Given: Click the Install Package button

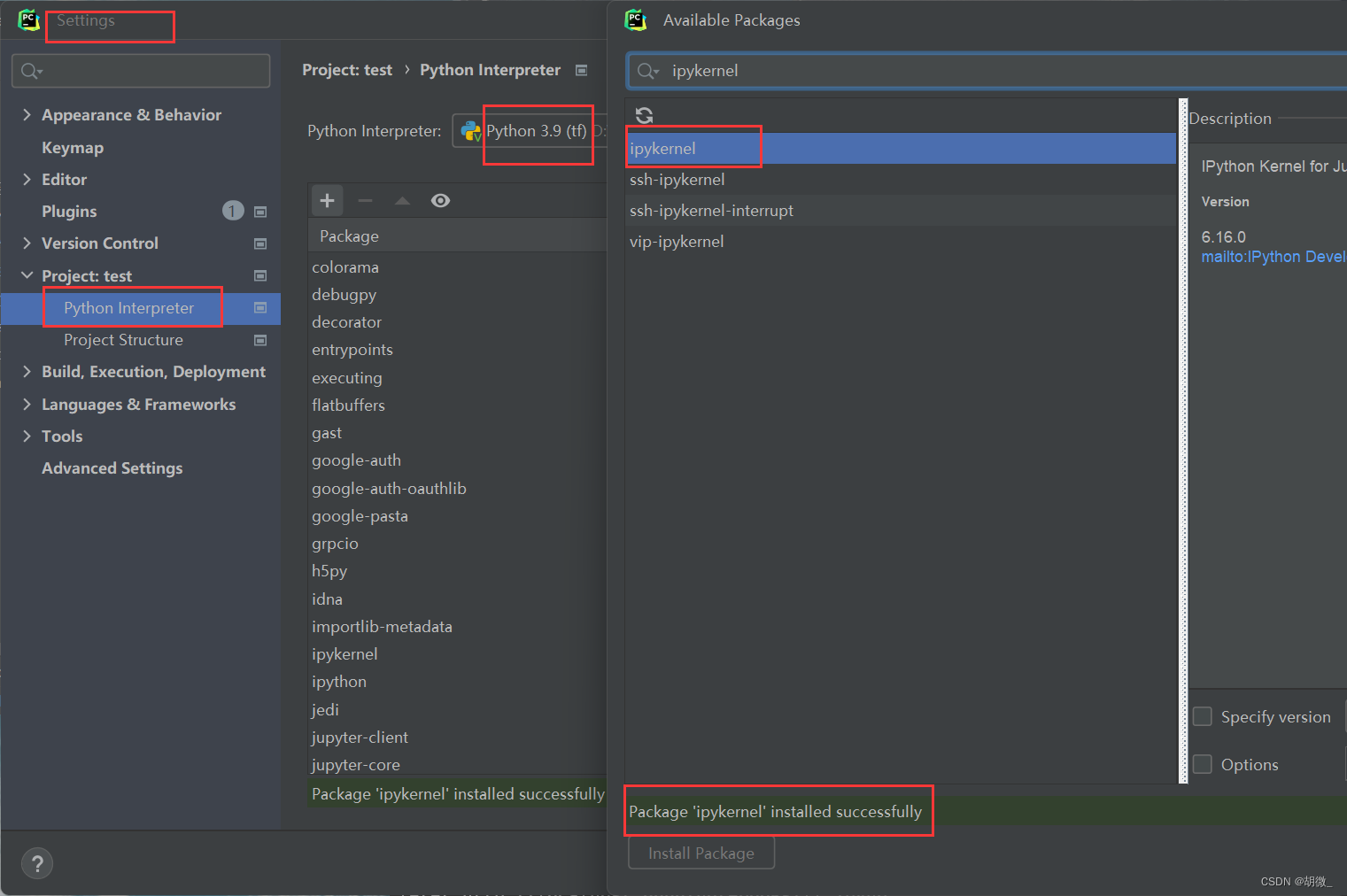Looking at the screenshot, I should point(701,853).
